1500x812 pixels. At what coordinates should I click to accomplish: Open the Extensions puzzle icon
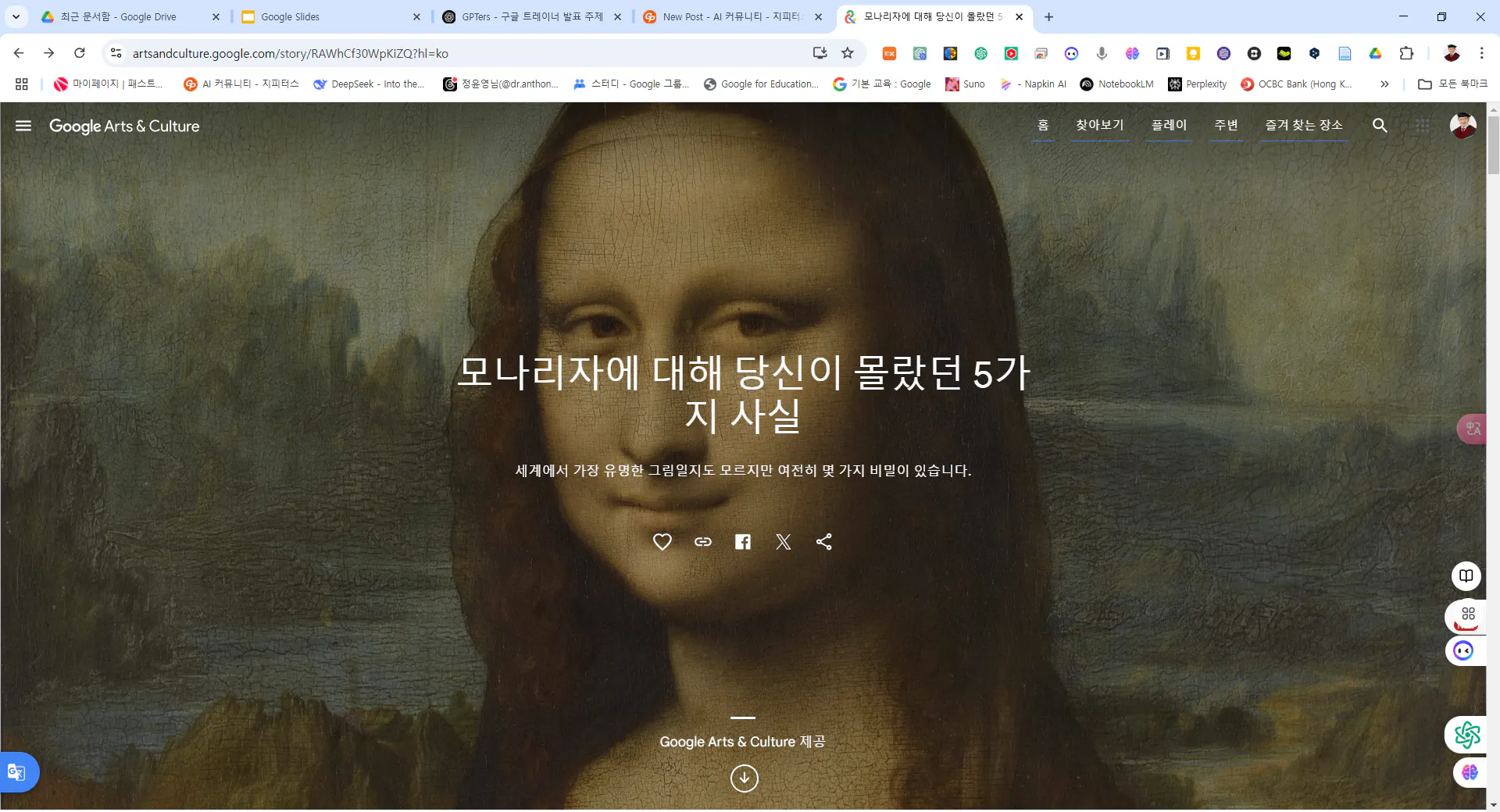1406,53
